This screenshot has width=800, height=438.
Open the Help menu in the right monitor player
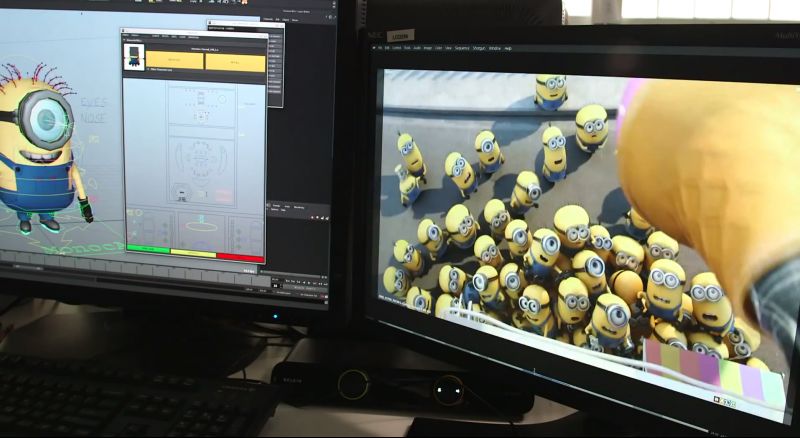click(x=508, y=48)
